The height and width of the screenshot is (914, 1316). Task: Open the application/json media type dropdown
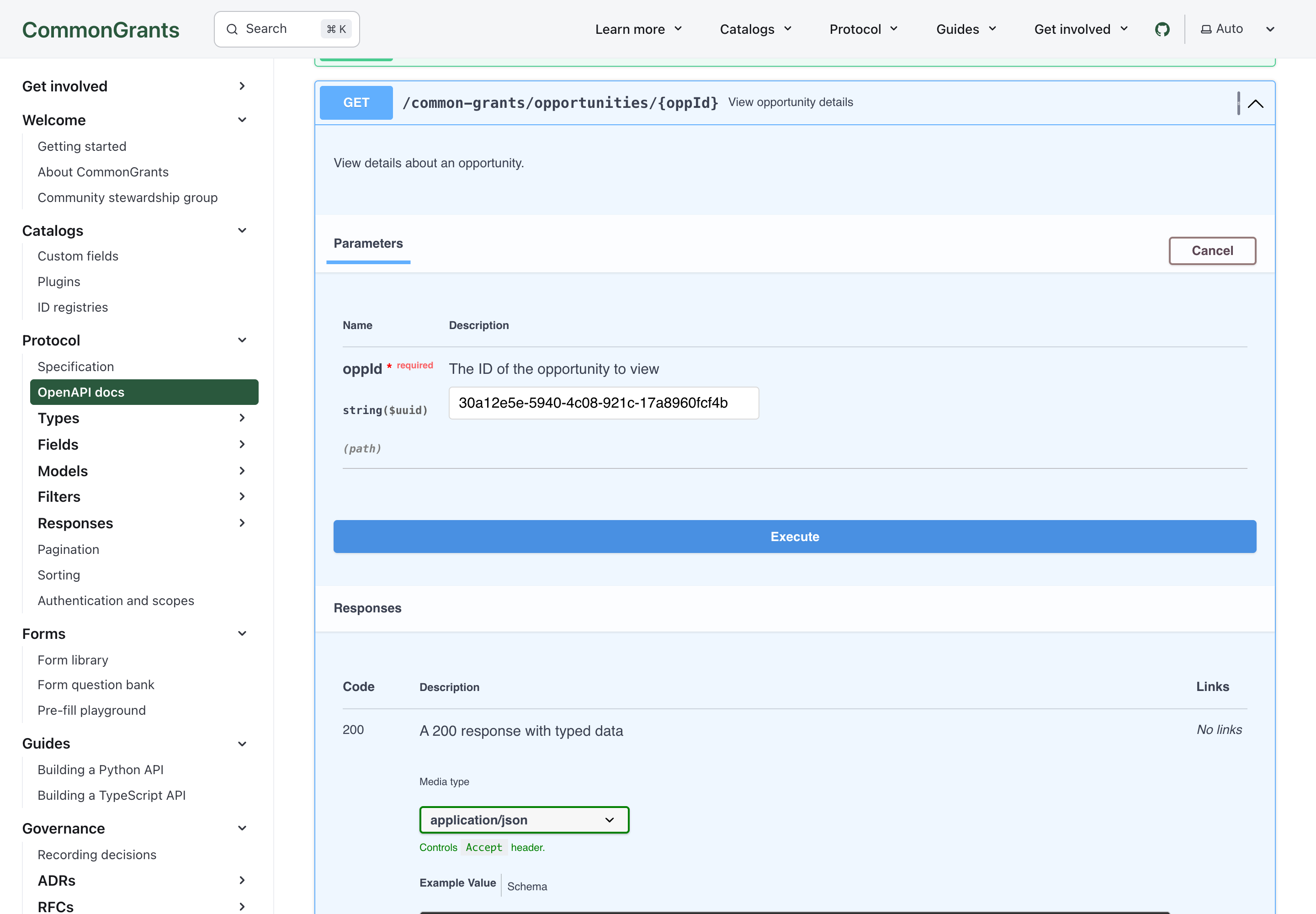(x=524, y=820)
